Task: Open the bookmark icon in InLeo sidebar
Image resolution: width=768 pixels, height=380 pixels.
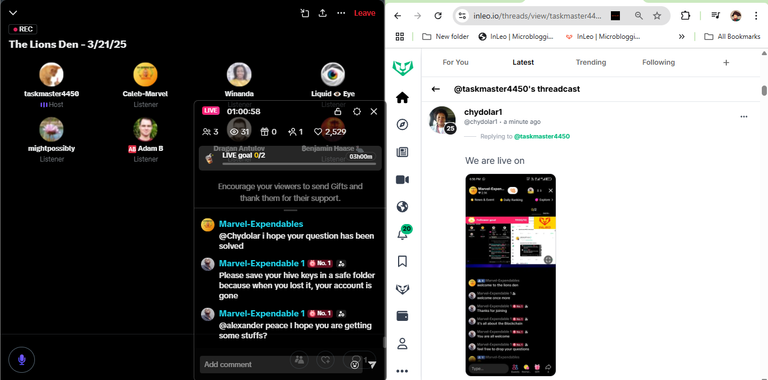Action: [402, 261]
